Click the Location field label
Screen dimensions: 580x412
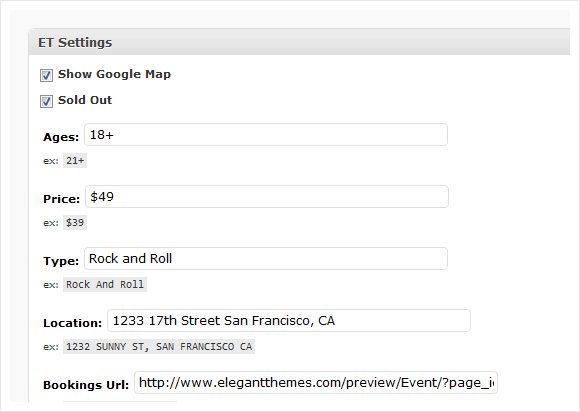(x=72, y=323)
